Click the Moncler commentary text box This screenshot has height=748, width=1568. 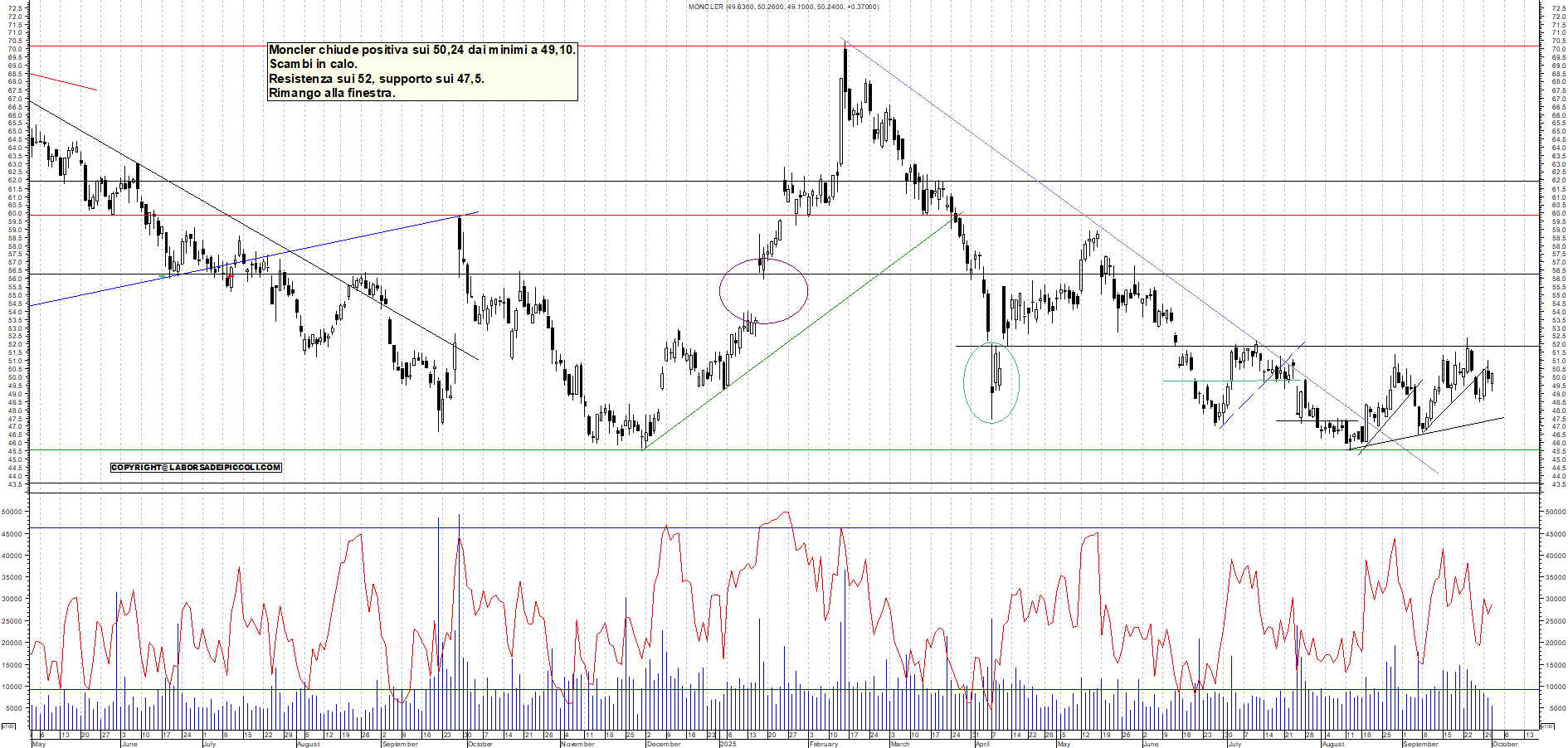tap(421, 71)
